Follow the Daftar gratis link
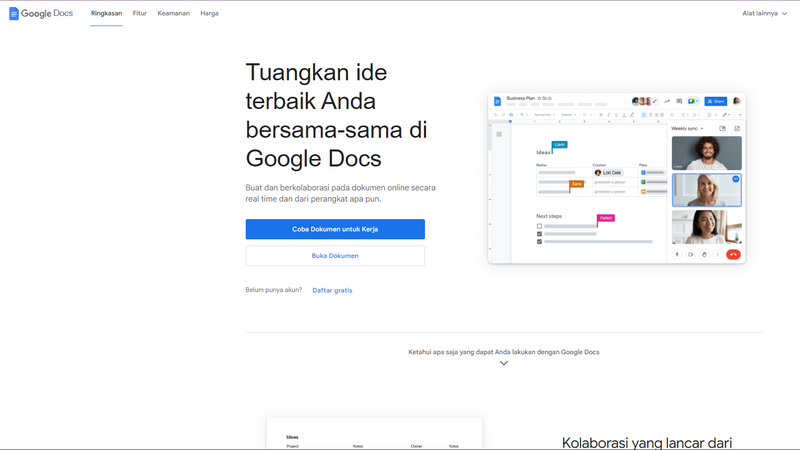800x450 pixels. point(332,290)
